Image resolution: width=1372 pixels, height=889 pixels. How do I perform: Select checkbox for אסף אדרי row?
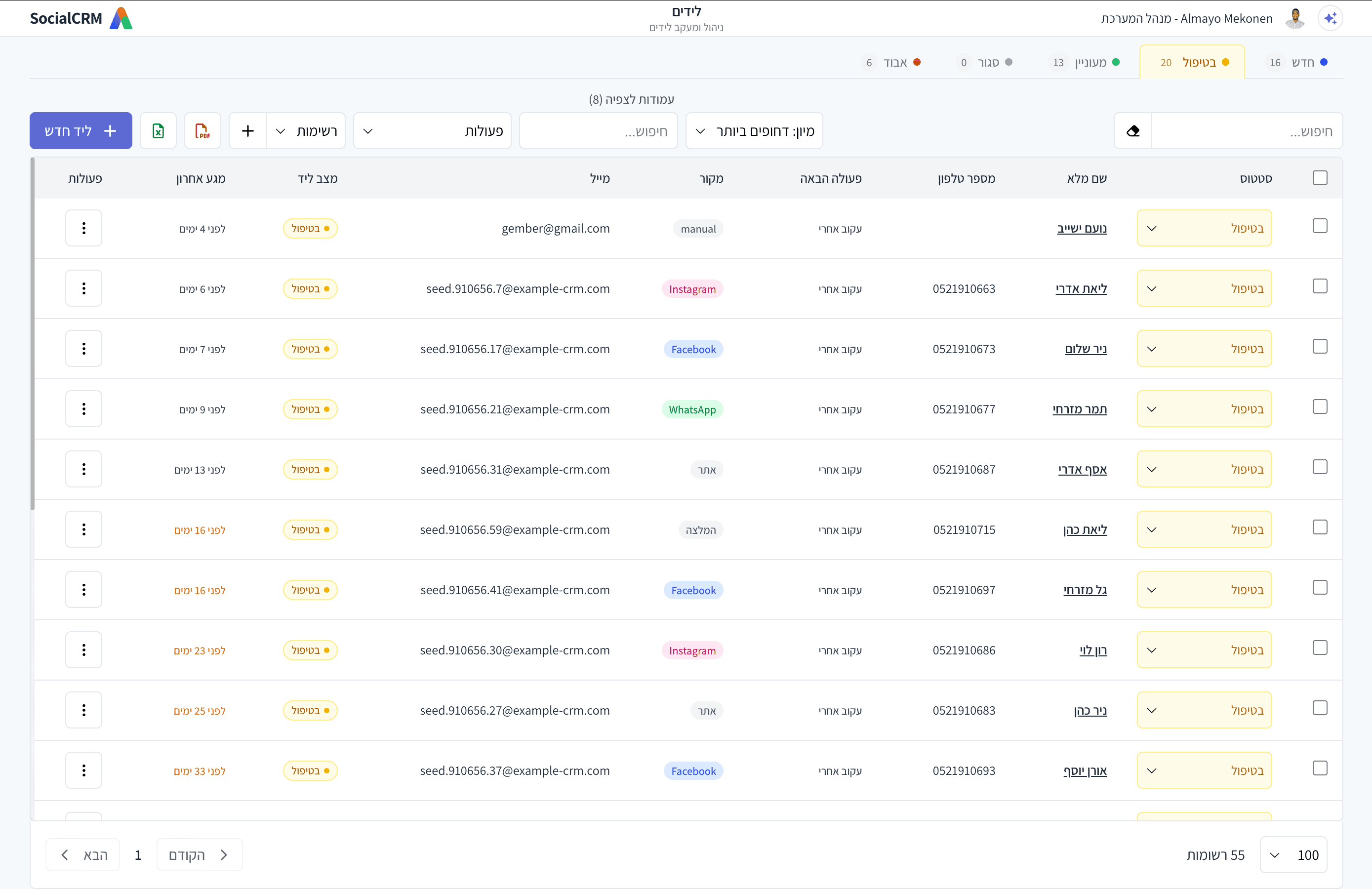tap(1320, 467)
